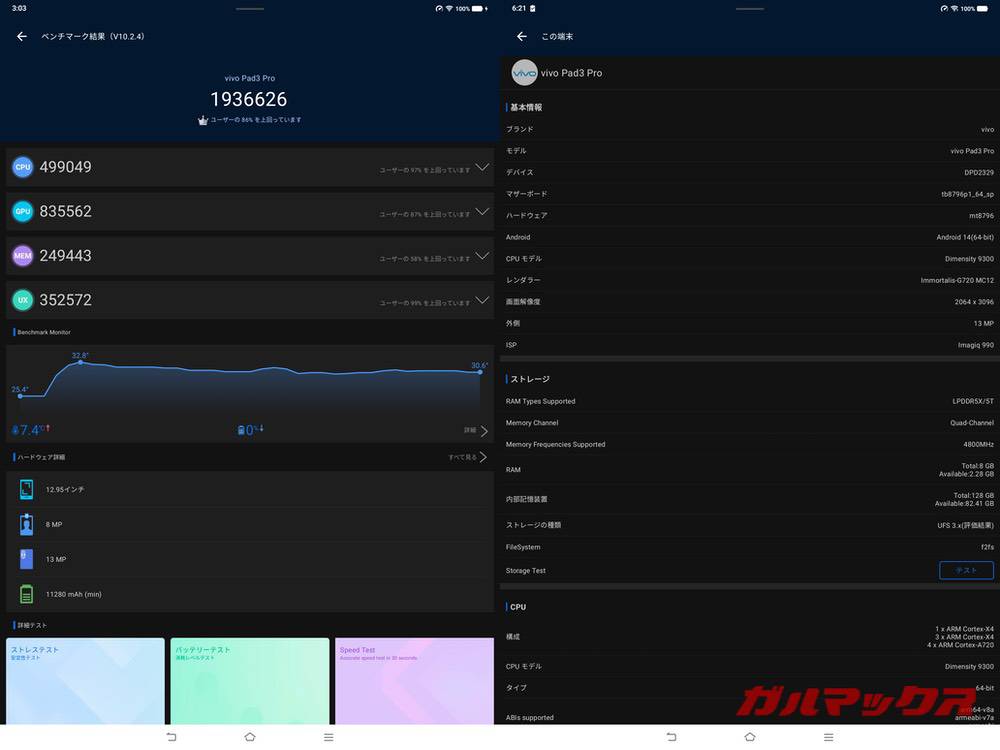
Task: Tap the thermometer icon showing 7.4 degrees
Action: (19, 430)
